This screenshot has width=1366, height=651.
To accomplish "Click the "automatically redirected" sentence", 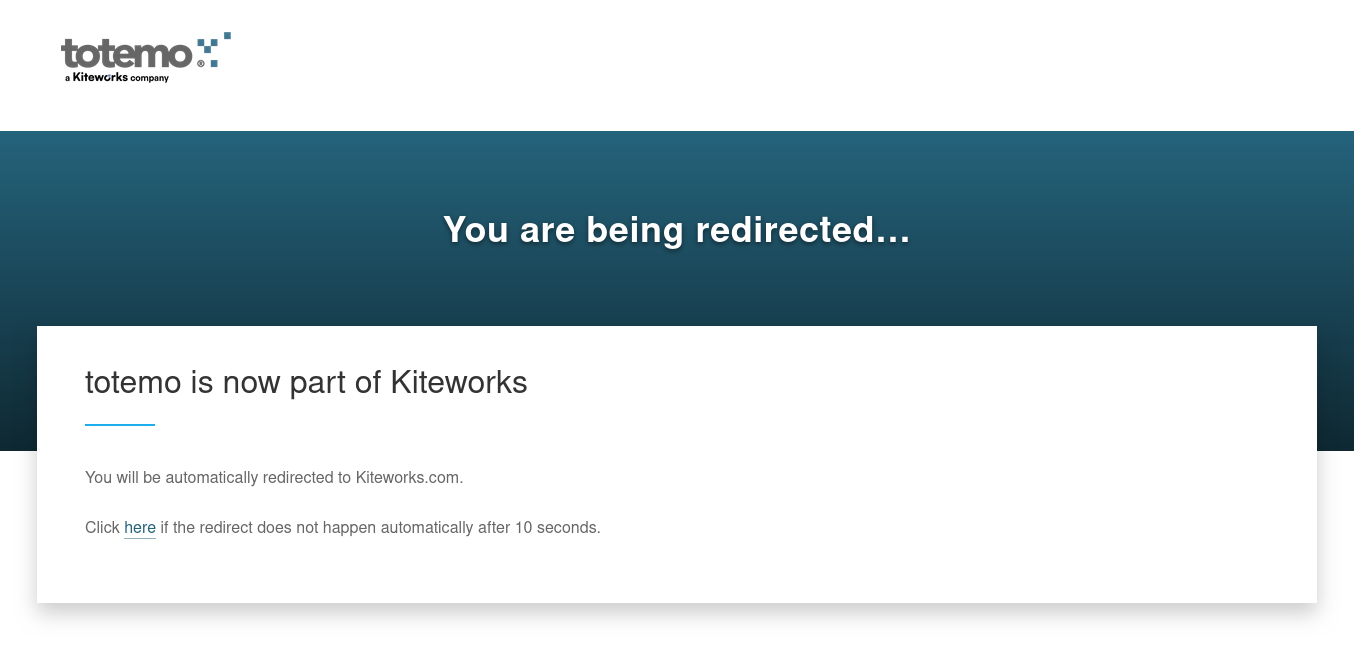I will click(274, 477).
